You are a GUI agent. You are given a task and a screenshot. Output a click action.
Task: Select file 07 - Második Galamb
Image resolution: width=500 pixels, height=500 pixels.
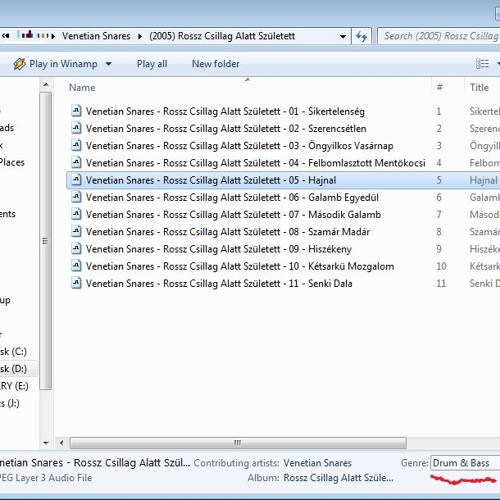[233, 215]
